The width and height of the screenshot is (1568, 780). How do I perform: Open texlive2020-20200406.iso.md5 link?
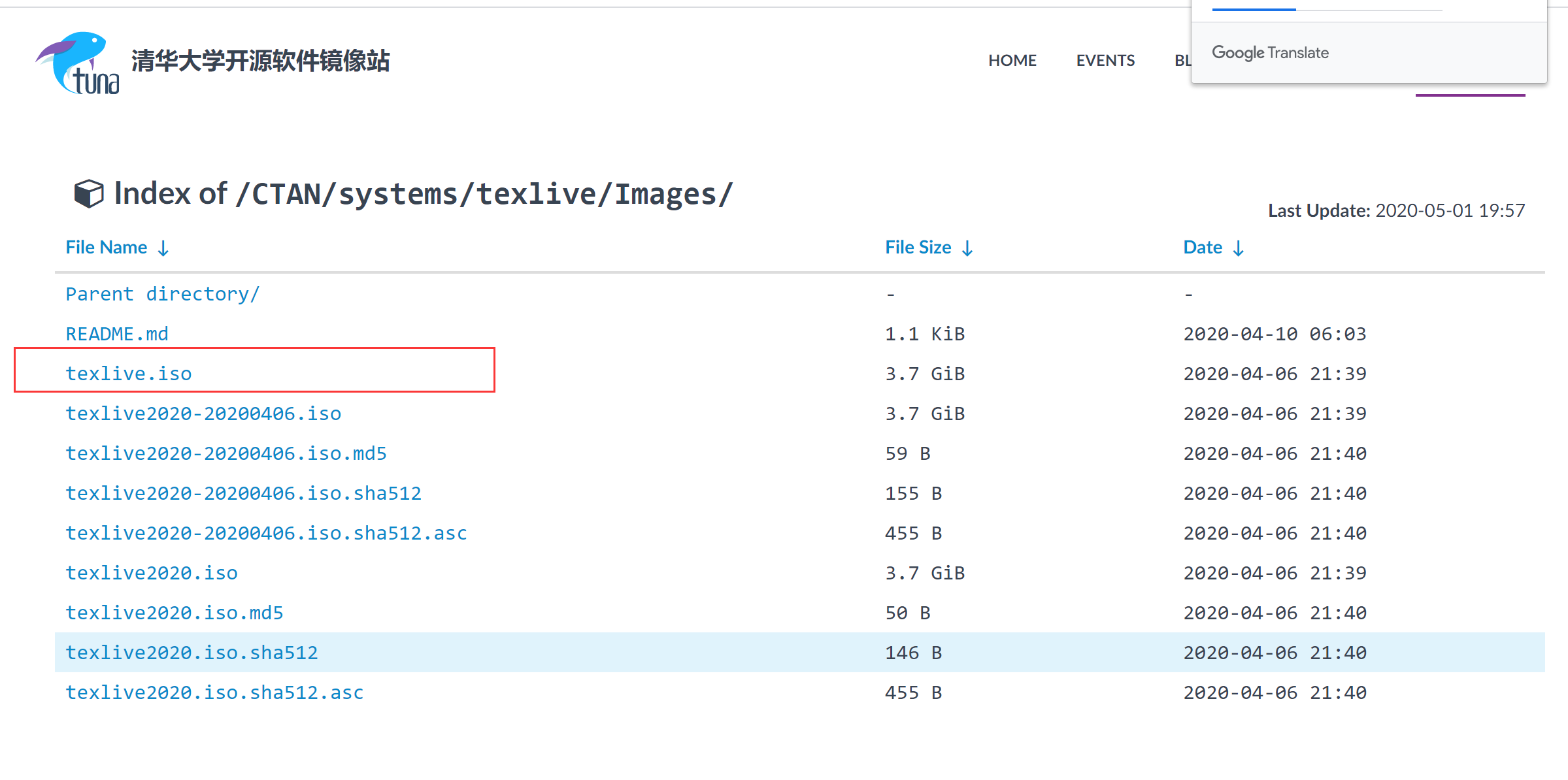226,453
